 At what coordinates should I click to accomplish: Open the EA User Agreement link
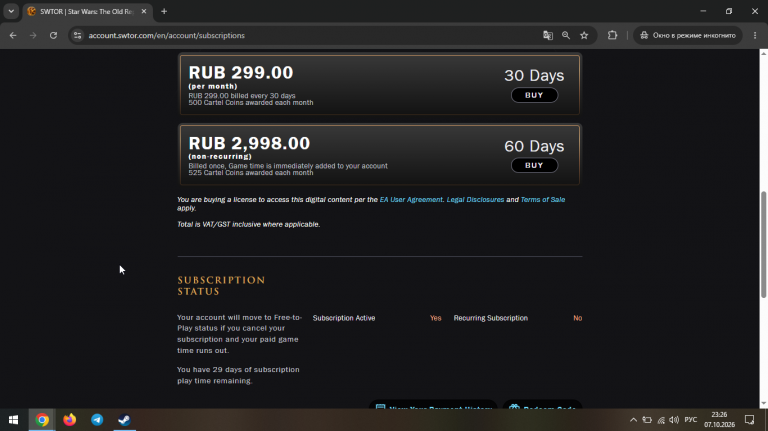coord(411,199)
